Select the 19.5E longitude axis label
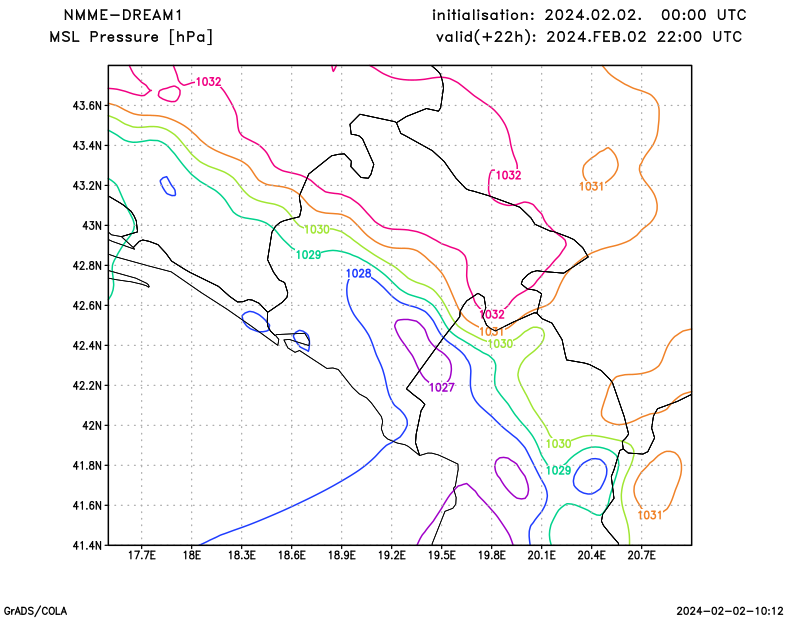Viewport: 800px width, 618px height. [442, 555]
